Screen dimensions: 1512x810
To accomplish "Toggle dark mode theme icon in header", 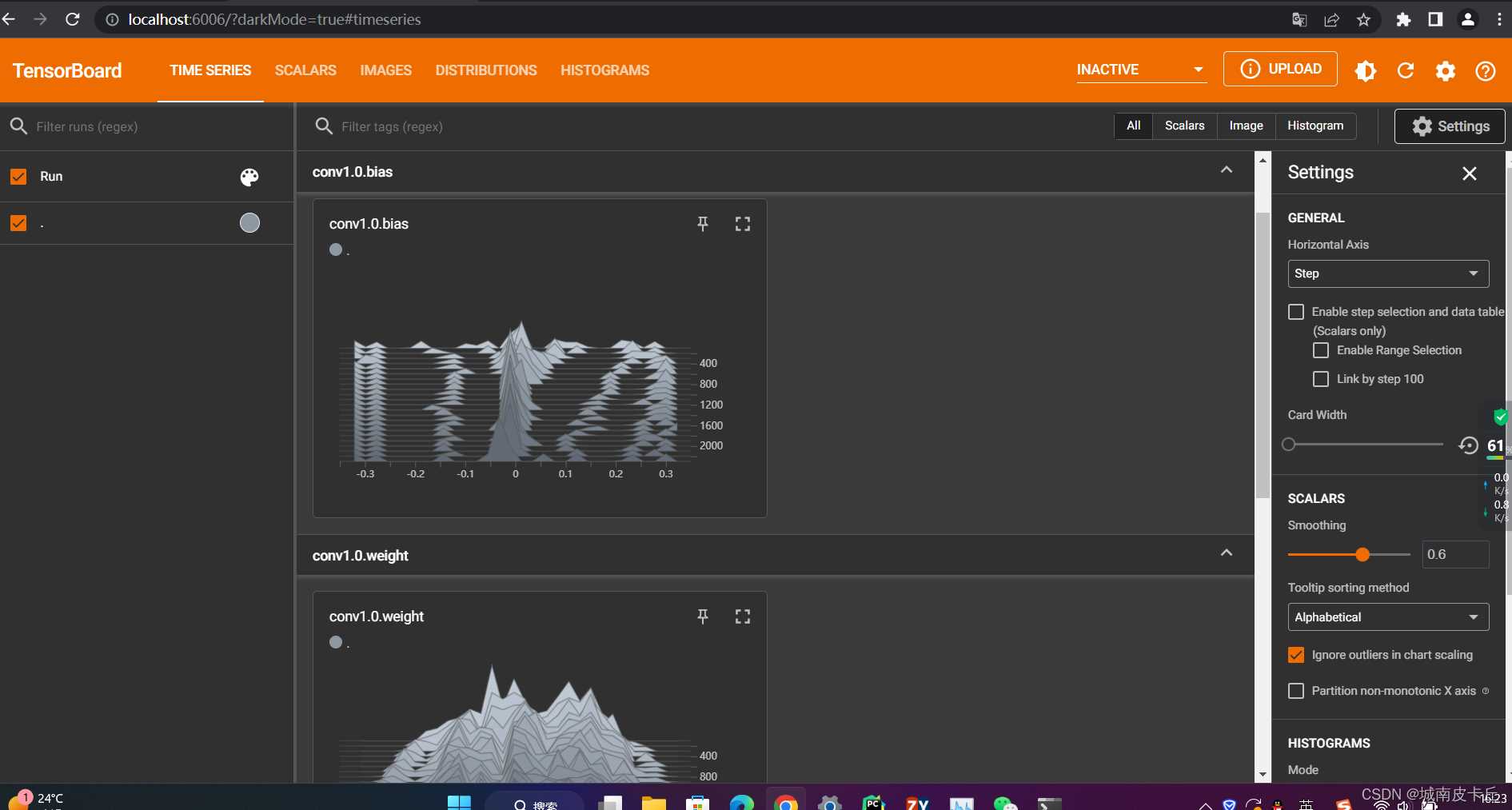I will pos(1365,70).
